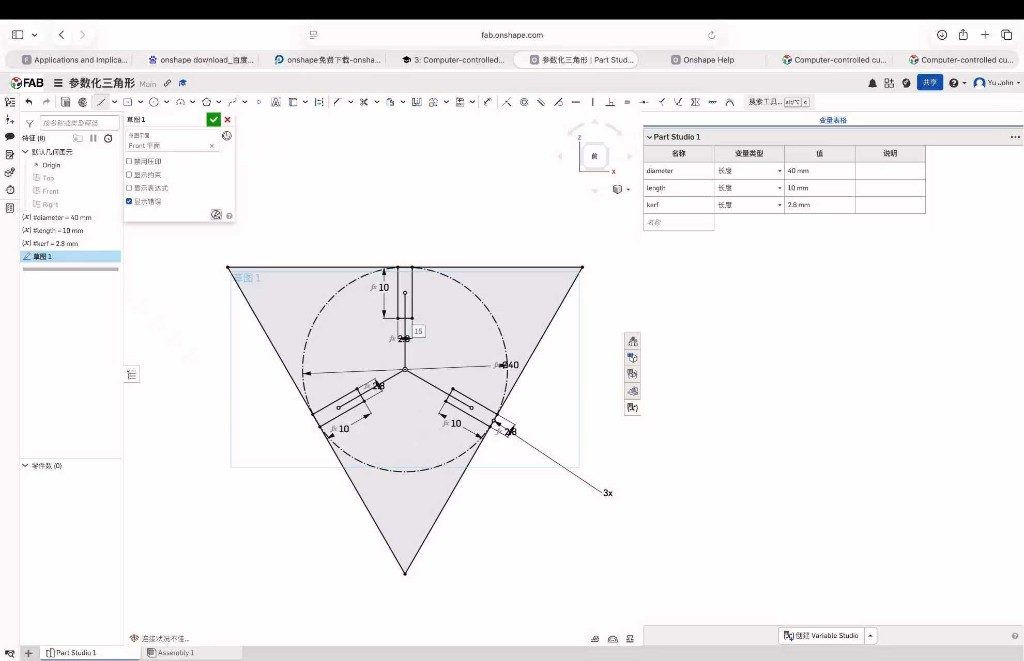The image size is (1024, 661).
Task: Collapse the default geometry tree group
Action: coord(25,152)
